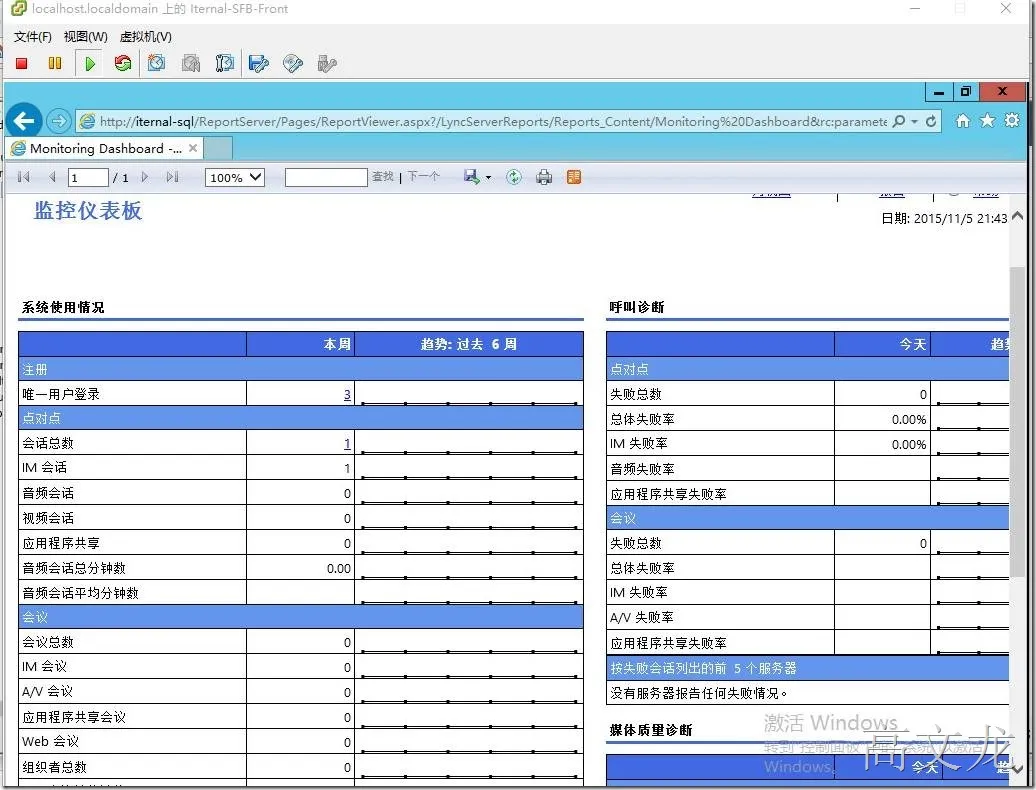Connect USB device icon in VM toolbar

pyautogui.click(x=327, y=63)
